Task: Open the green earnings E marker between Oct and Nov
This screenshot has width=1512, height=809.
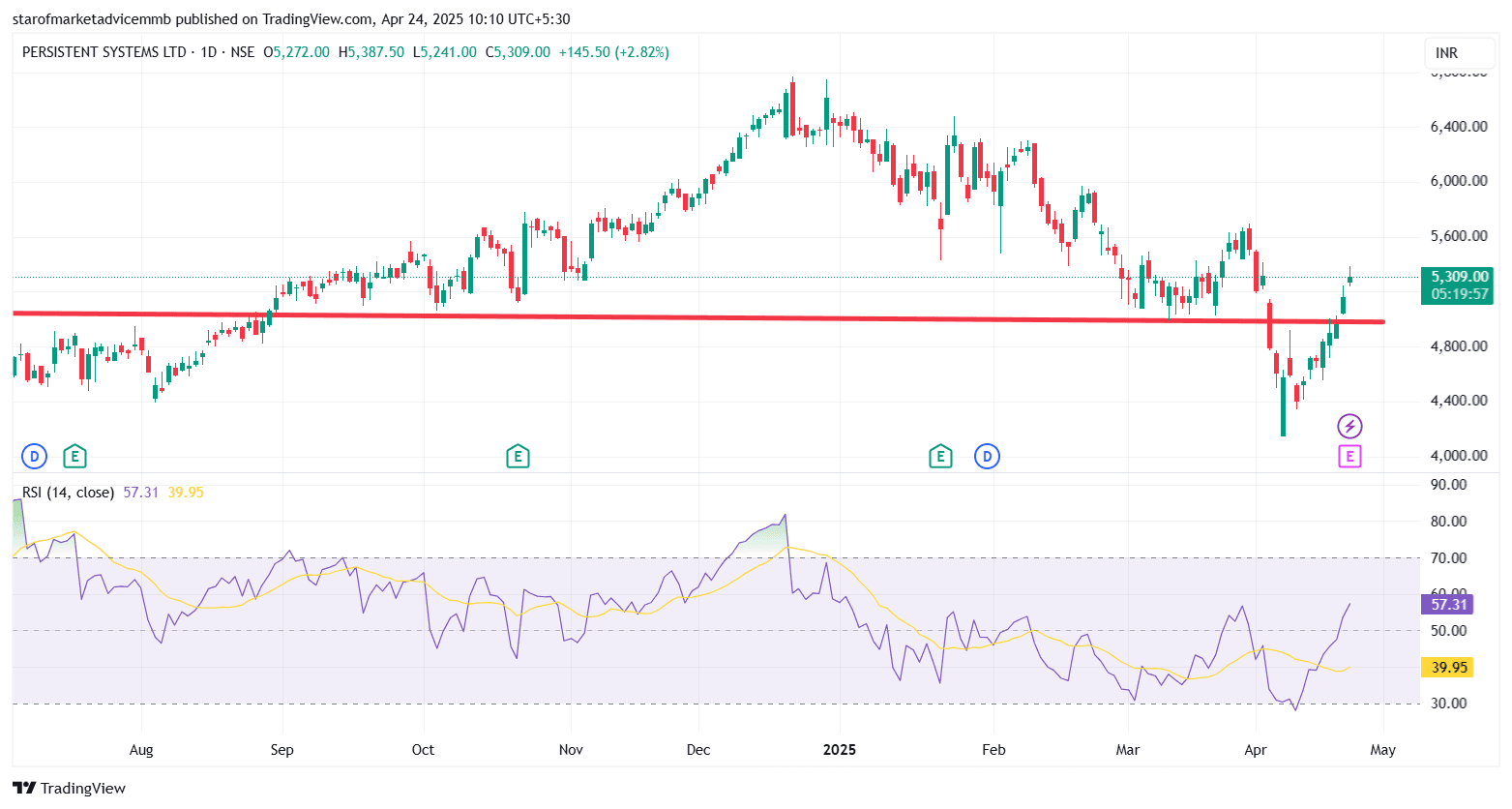Action: point(518,456)
